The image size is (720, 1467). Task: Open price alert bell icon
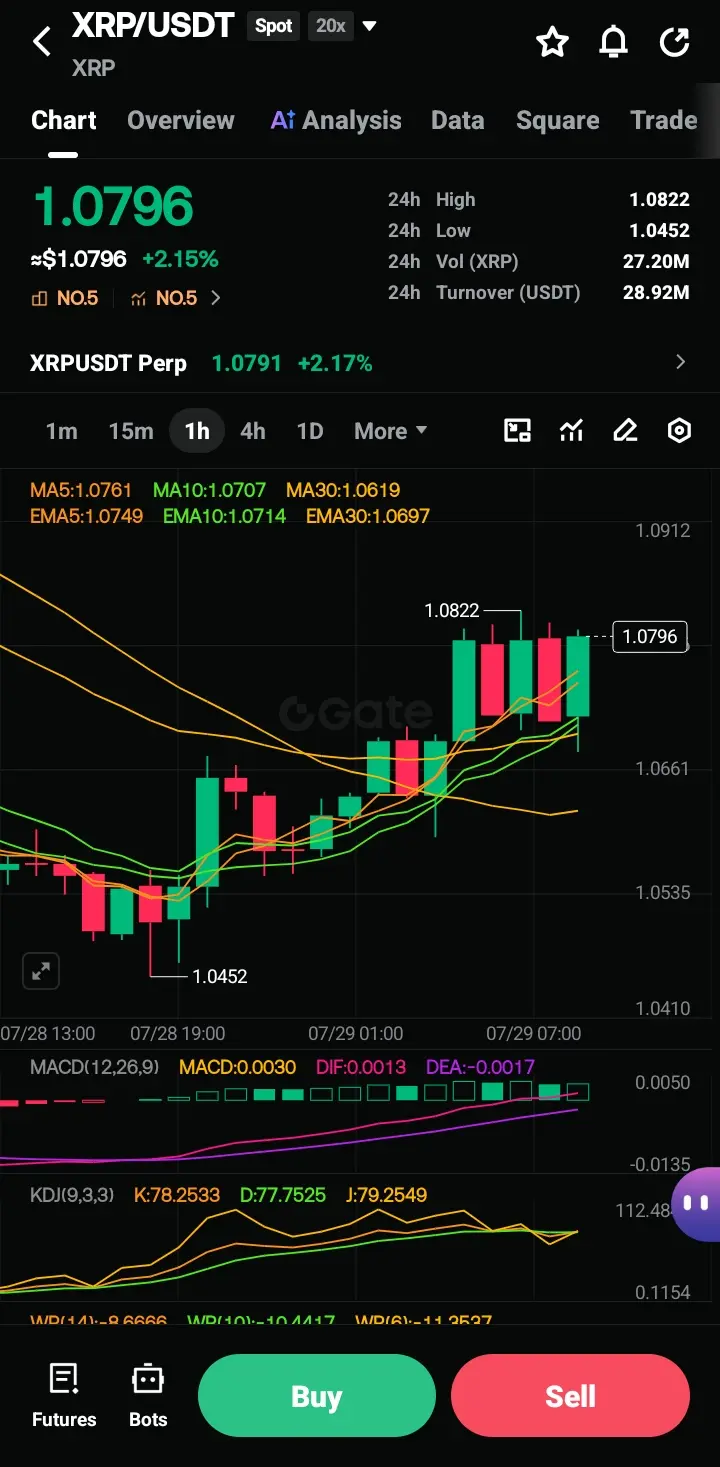tap(614, 42)
